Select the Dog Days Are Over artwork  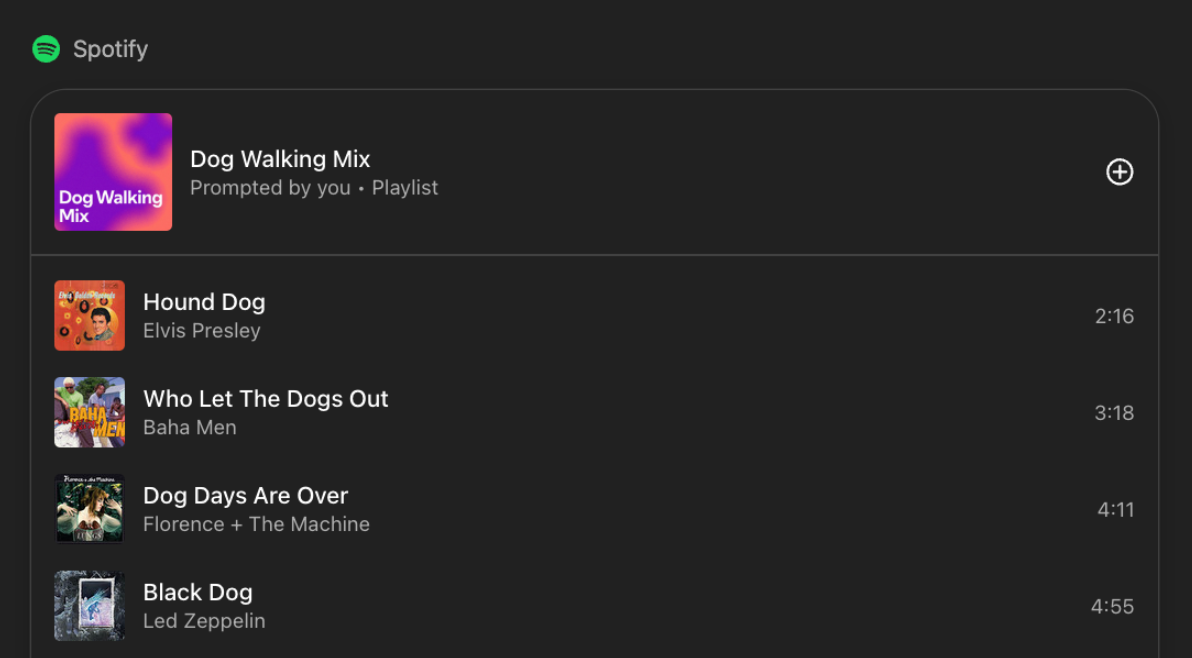click(90, 509)
